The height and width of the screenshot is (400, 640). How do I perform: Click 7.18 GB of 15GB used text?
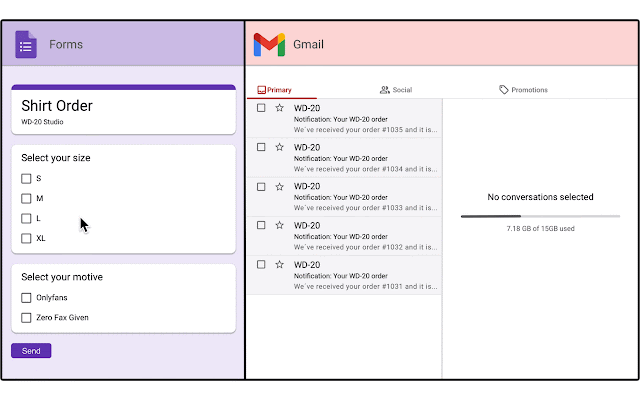coord(540,229)
